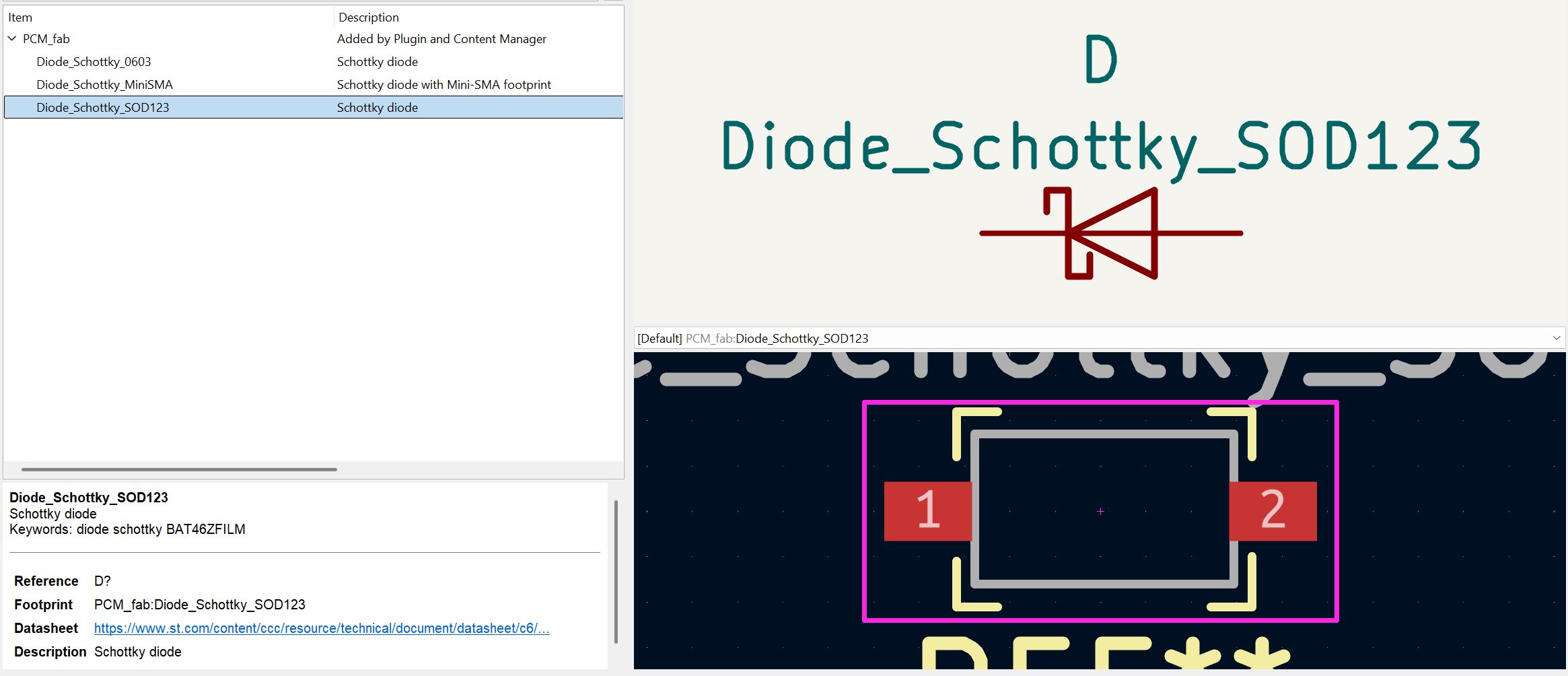1568x676 pixels.
Task: Click the Item column header
Action: click(x=20, y=17)
